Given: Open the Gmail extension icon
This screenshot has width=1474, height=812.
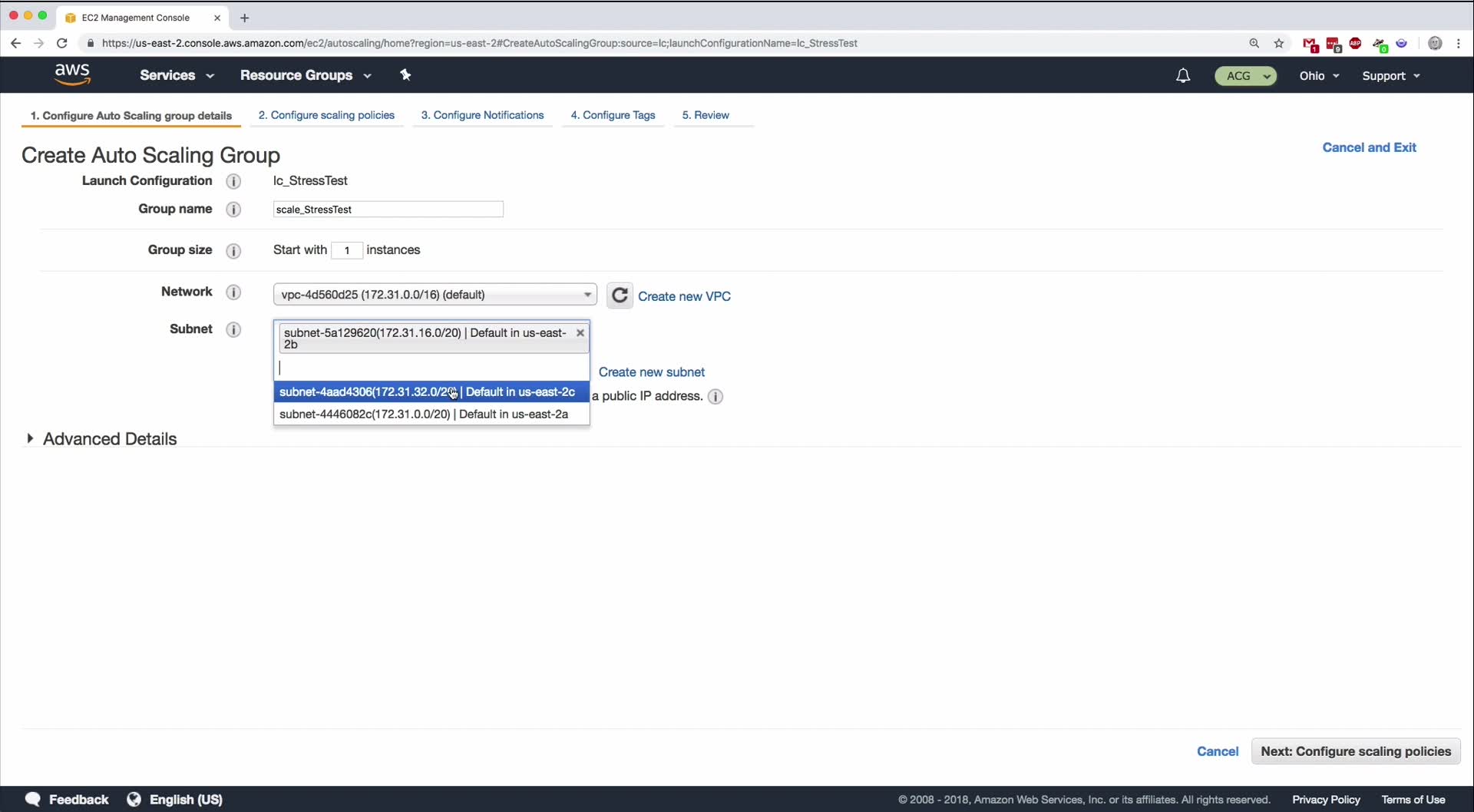Looking at the screenshot, I should click(1310, 45).
